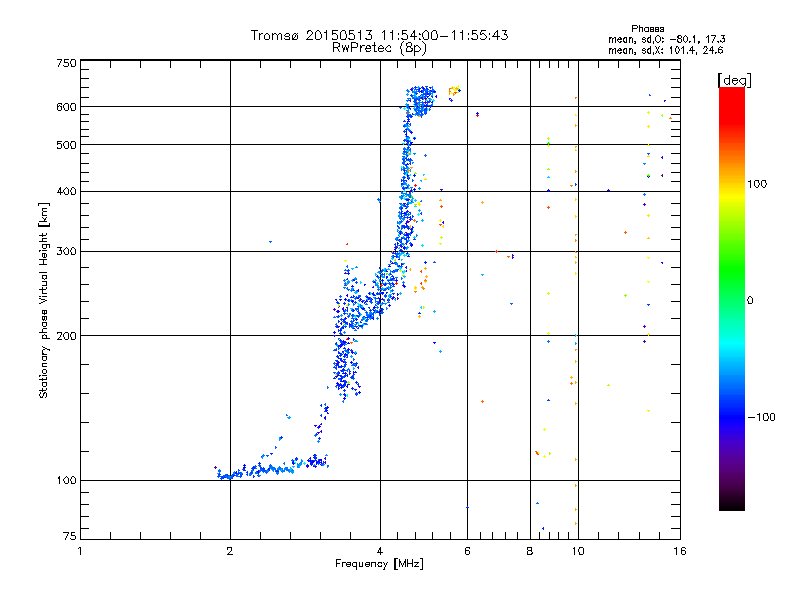Click the '-100' colorbar tick label
800x600 pixels.
pyautogui.click(x=762, y=417)
